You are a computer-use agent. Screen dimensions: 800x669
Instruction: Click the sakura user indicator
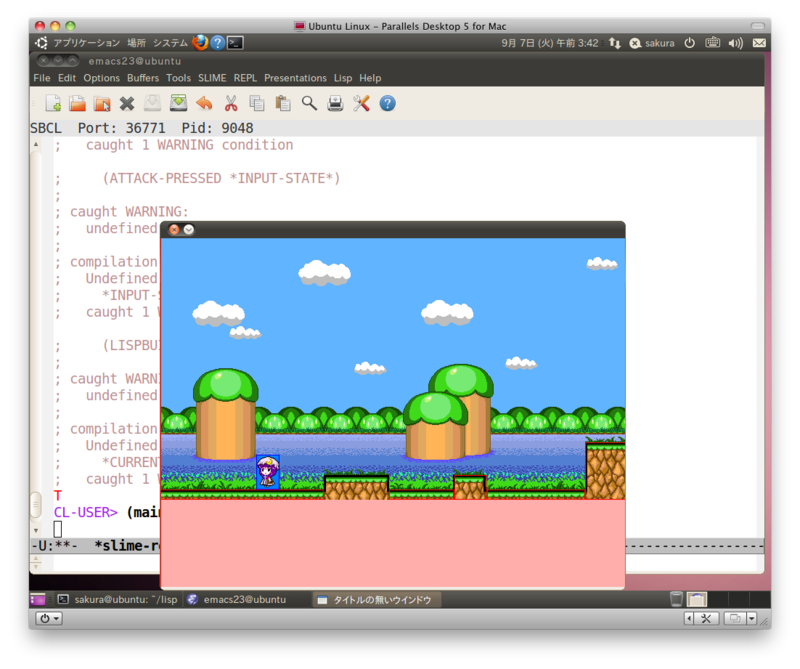coord(652,43)
